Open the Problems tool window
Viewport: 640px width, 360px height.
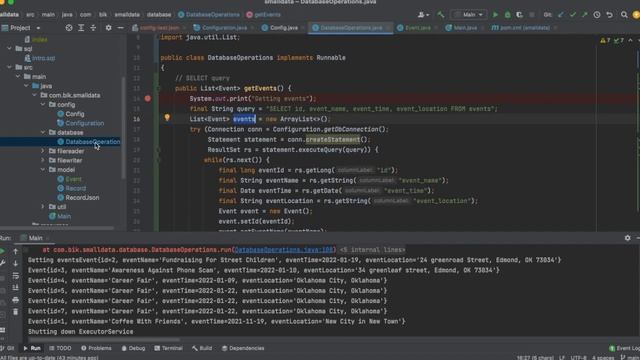(96, 348)
